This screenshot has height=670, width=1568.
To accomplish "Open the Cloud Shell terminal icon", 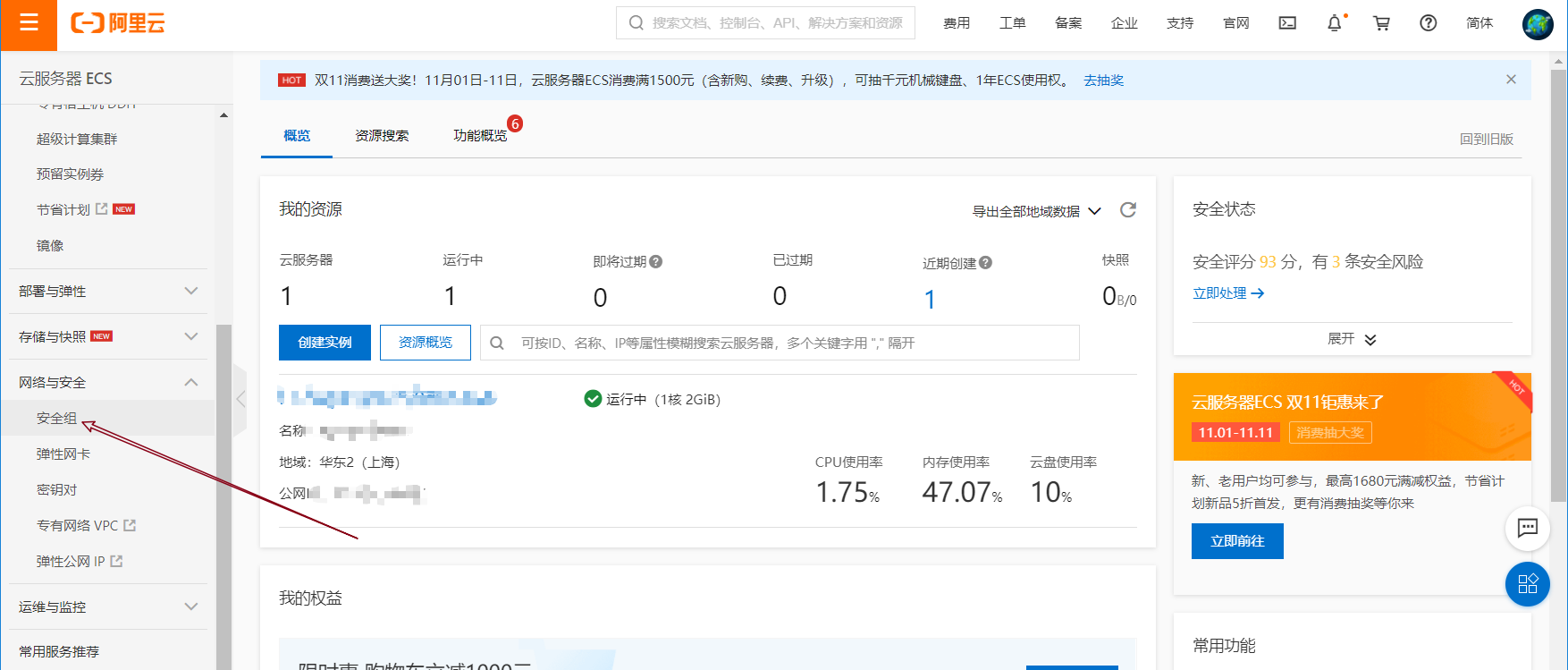I will point(1287,23).
